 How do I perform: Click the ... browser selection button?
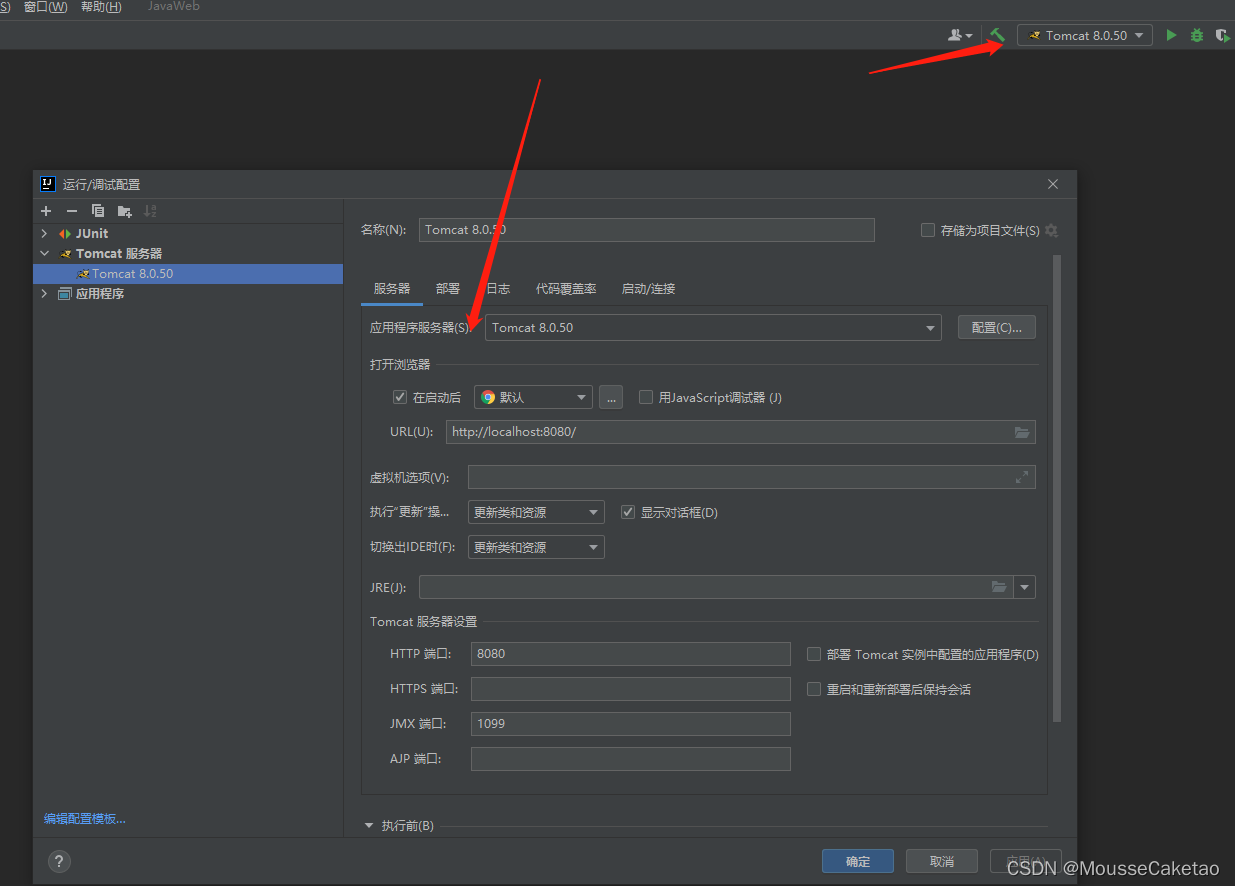[x=611, y=397]
